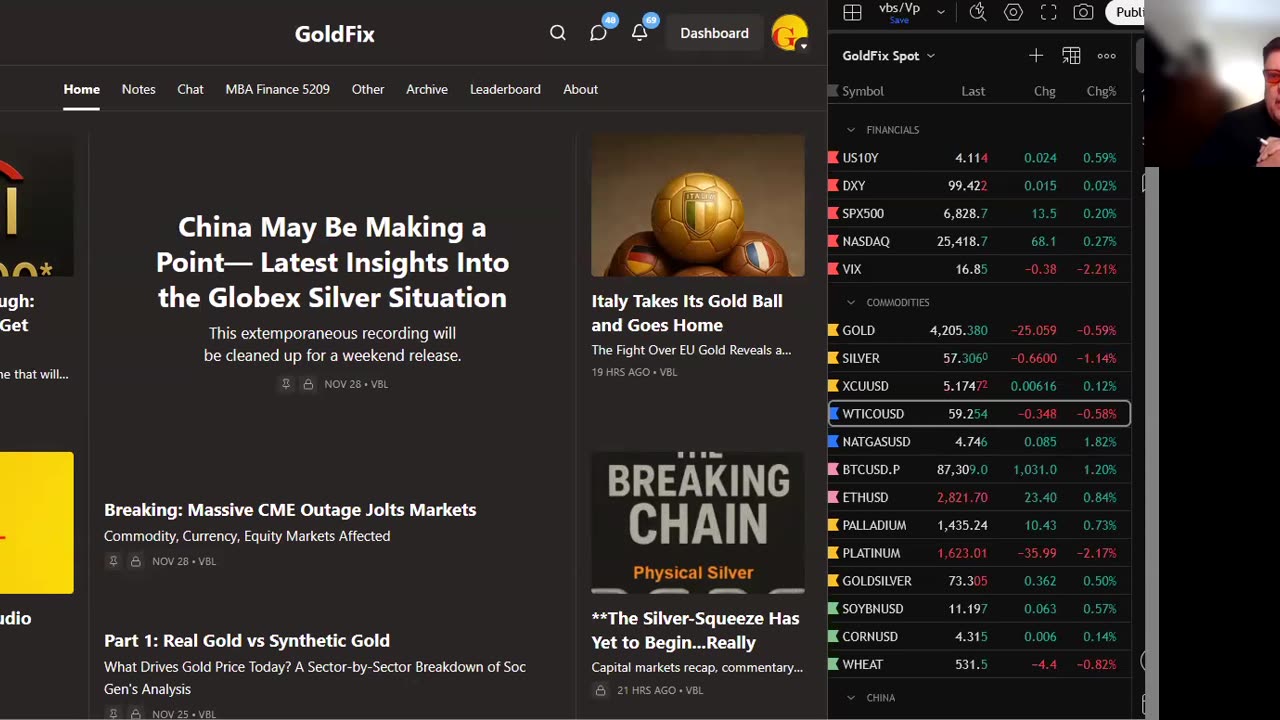Select the XCUUSD watchlist row

[x=980, y=386]
